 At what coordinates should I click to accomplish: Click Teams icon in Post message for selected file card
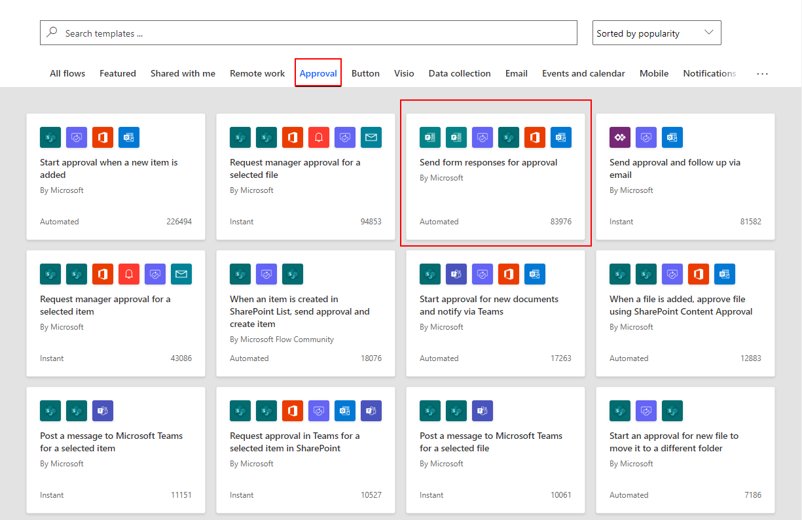tap(482, 411)
